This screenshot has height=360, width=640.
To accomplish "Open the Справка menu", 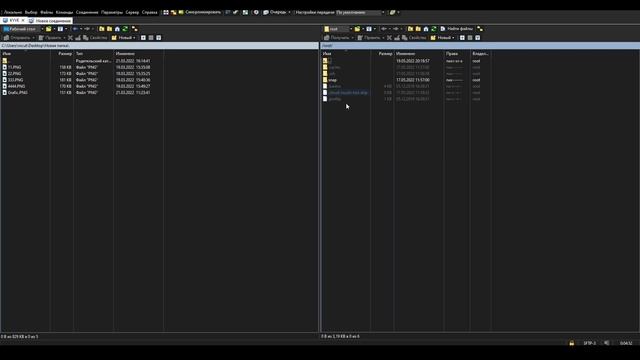I will (x=150, y=12).
